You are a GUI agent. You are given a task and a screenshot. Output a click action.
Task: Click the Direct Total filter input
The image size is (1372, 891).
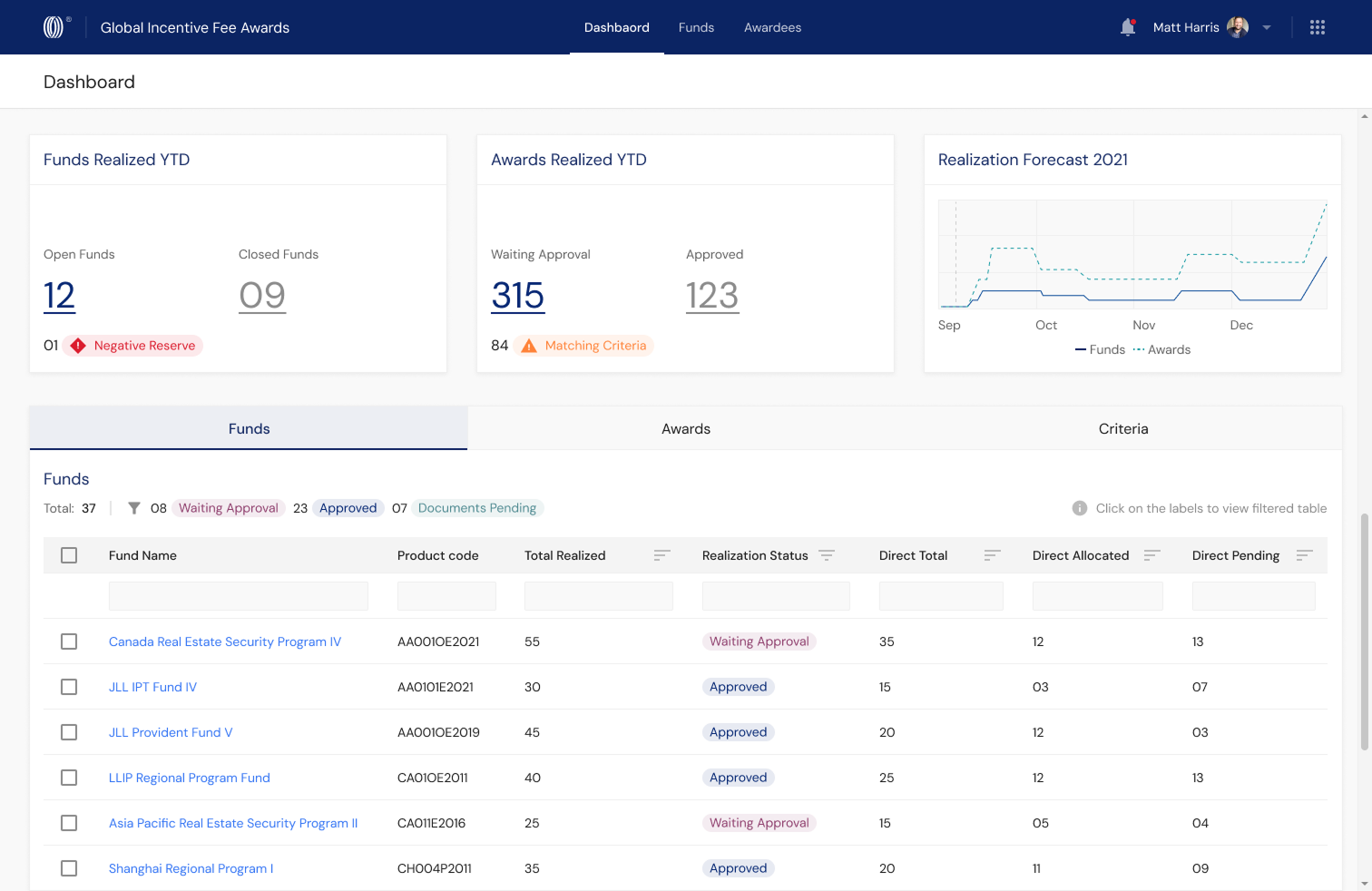941,596
